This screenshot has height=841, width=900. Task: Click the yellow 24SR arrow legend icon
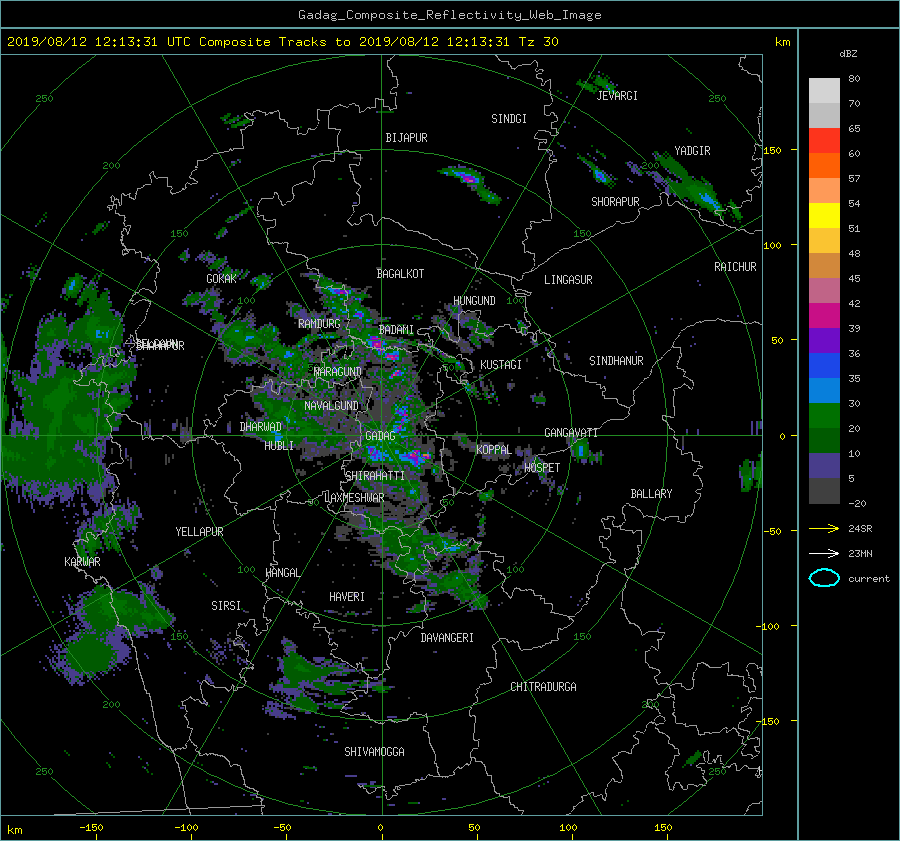coord(824,528)
